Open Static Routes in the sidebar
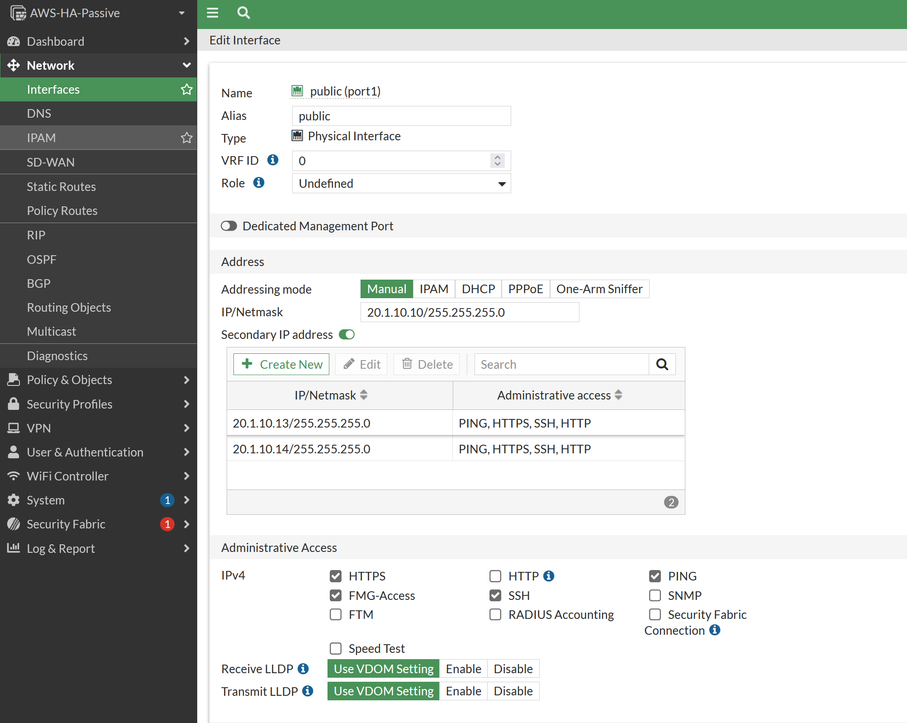This screenshot has width=907, height=723. pos(61,187)
